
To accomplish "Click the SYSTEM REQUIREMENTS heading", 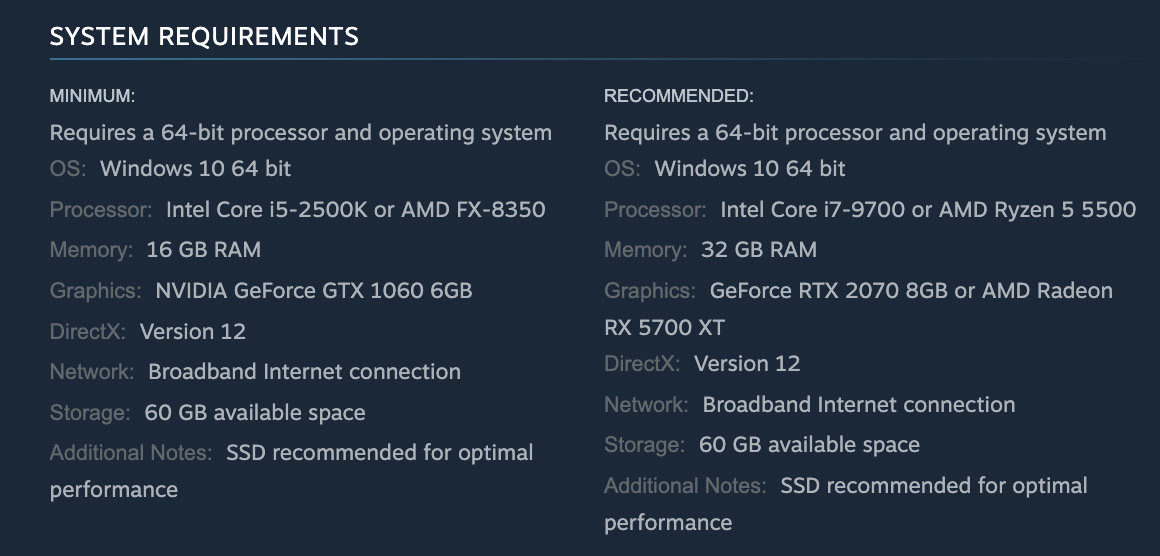I will click(x=204, y=35).
